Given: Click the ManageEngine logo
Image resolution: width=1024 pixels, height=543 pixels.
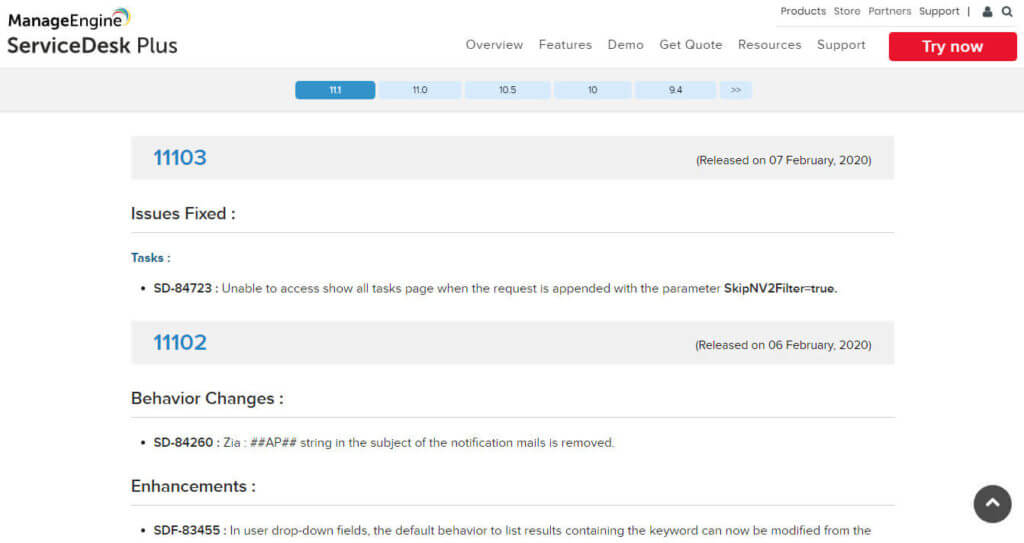Looking at the screenshot, I should (69, 18).
